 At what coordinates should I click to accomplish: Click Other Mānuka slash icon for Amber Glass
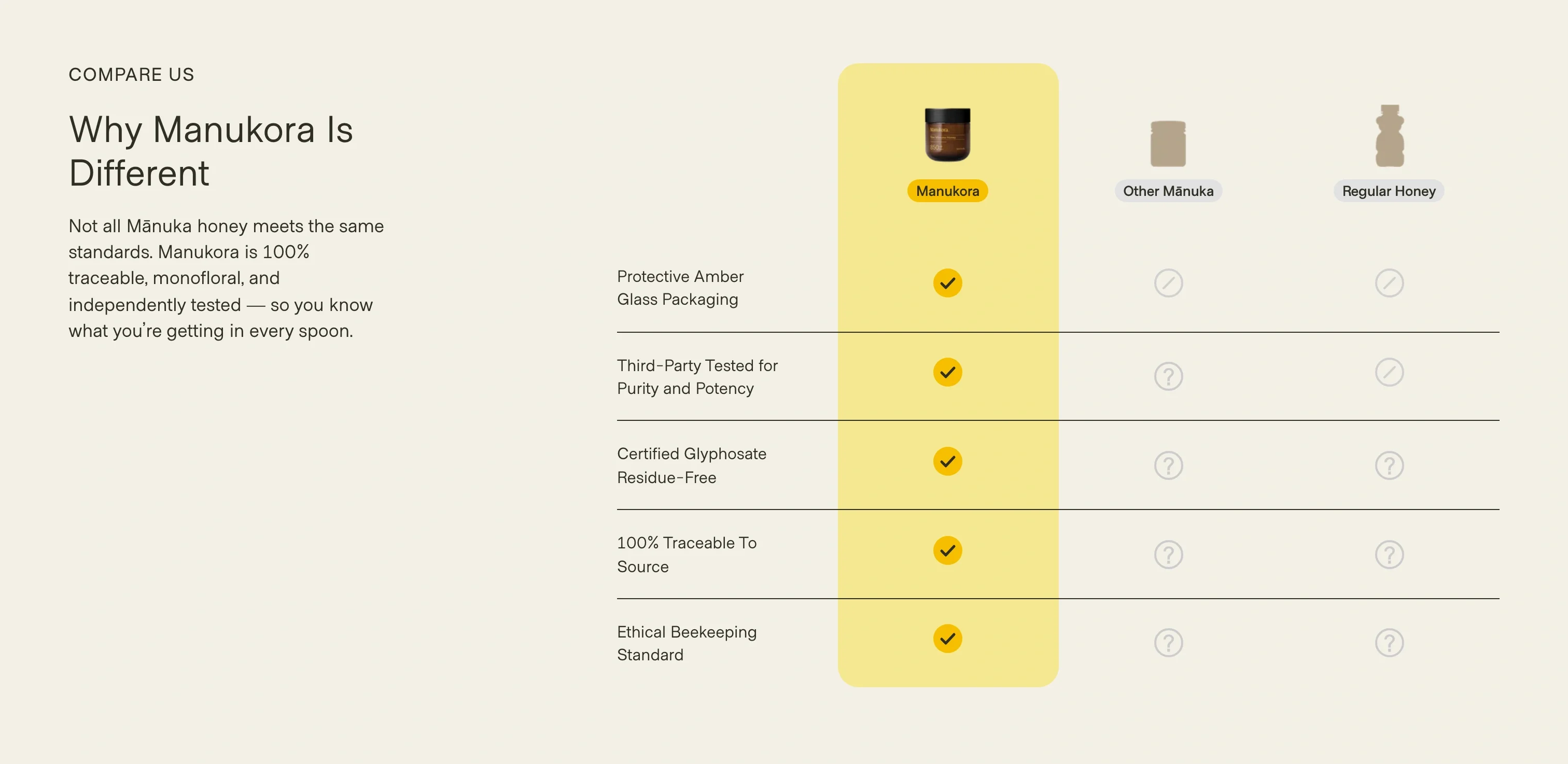[1168, 283]
